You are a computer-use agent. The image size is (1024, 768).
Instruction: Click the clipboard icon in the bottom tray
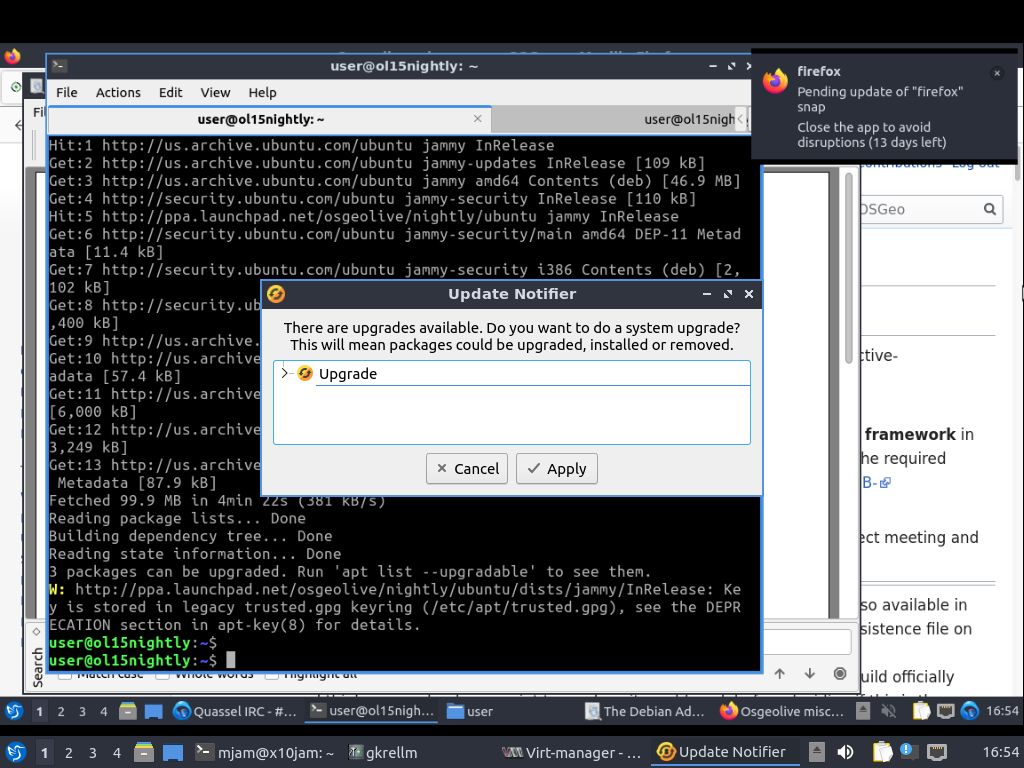tap(881, 752)
